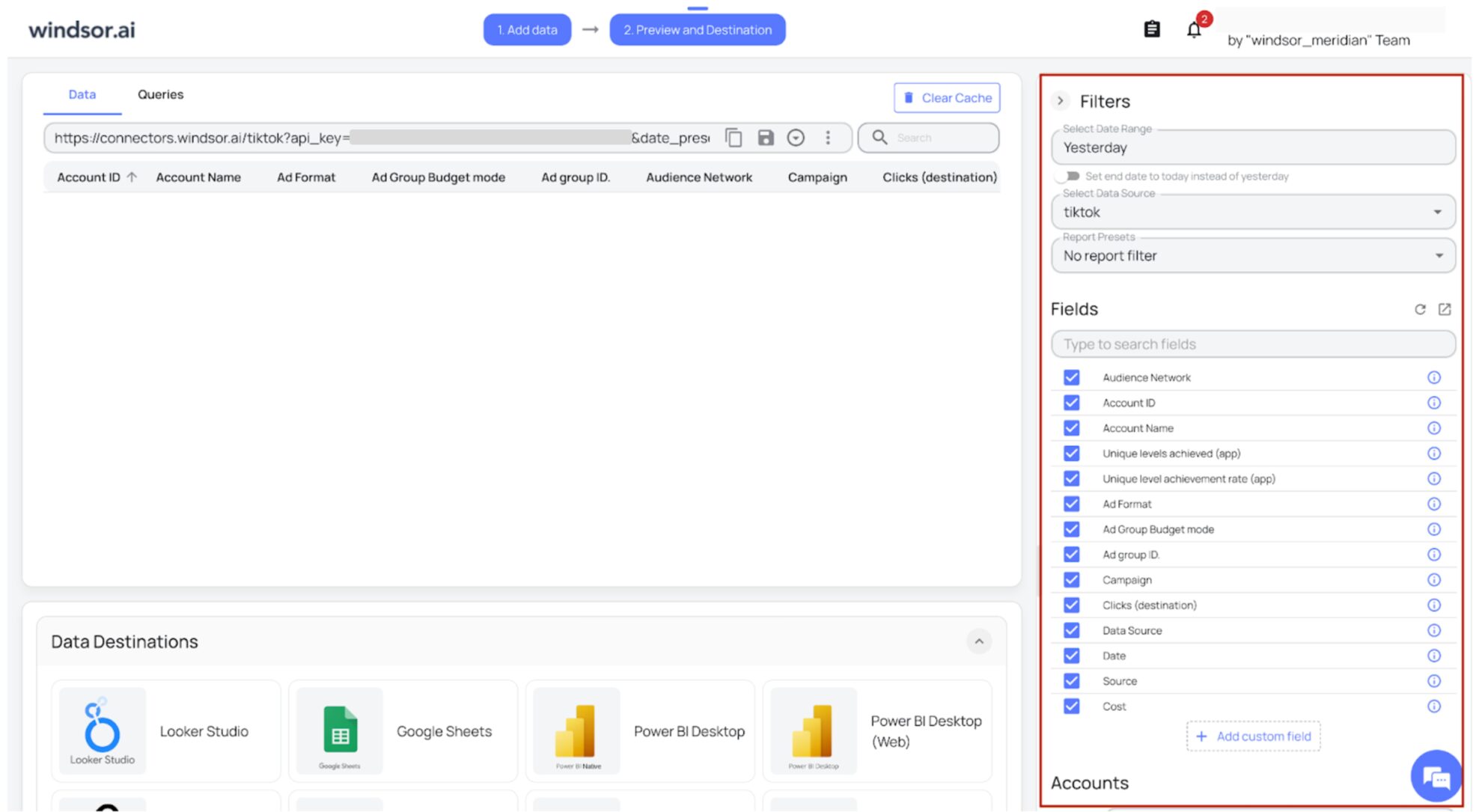Show info for Campaign field
The width and height of the screenshot is (1482, 812).
(x=1434, y=580)
